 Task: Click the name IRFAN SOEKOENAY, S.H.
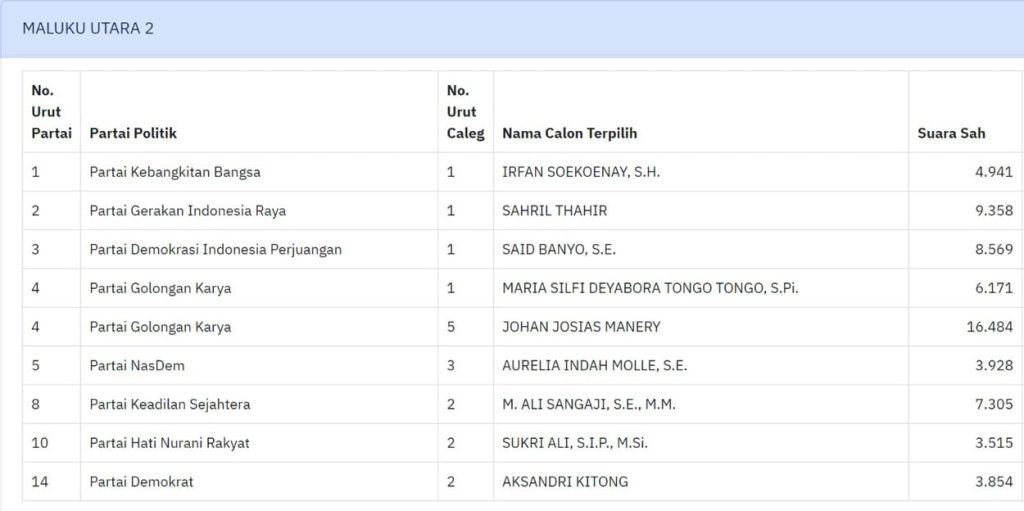pos(581,172)
